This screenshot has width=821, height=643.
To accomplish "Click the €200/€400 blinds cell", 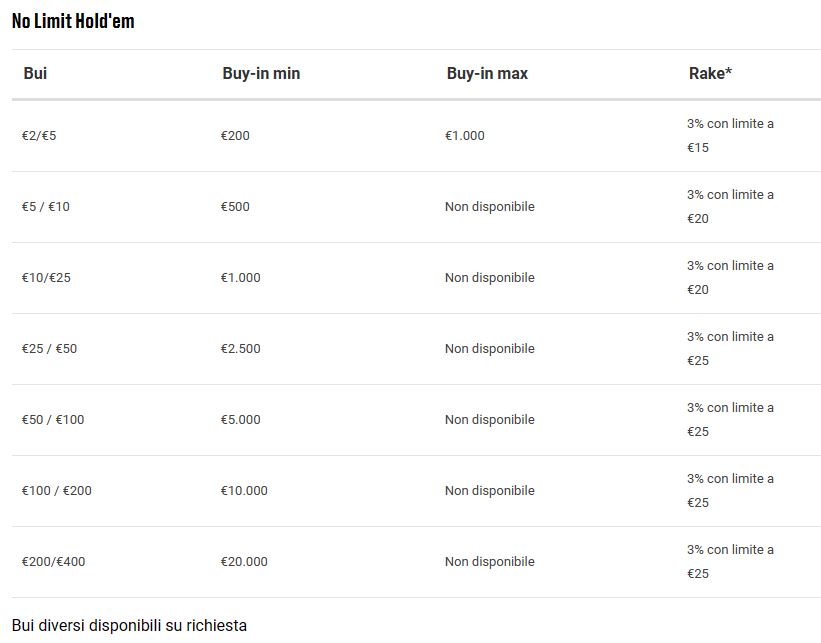I will tap(53, 562).
